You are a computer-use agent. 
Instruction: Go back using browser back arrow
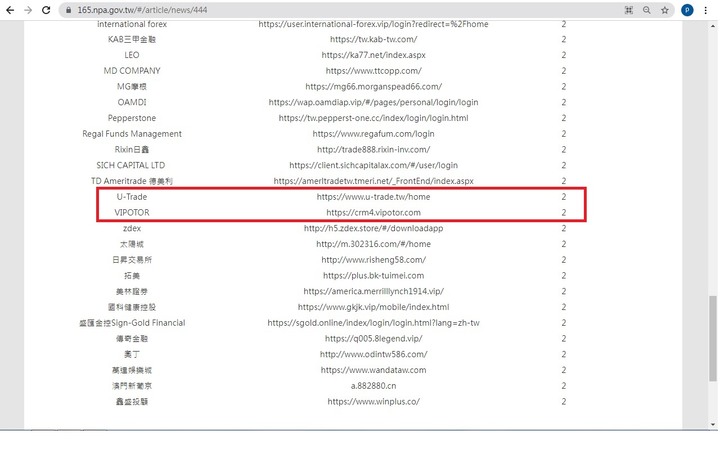tap(10, 10)
